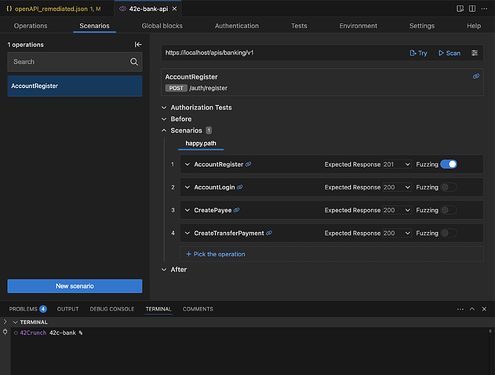Toggle editor split layout icon
Screen dimensions: 495x375
point(472,9)
